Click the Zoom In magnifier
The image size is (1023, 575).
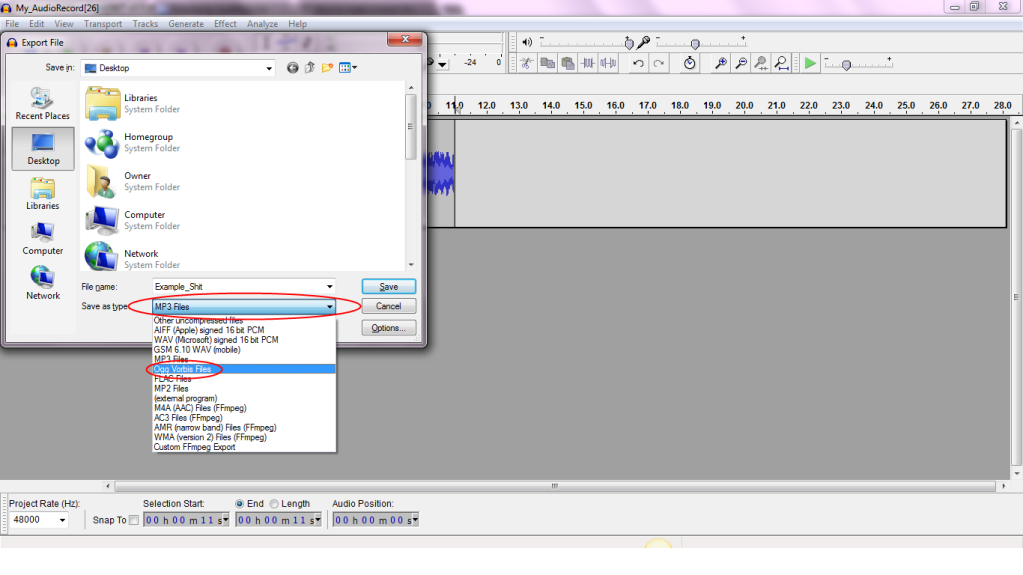click(720, 63)
